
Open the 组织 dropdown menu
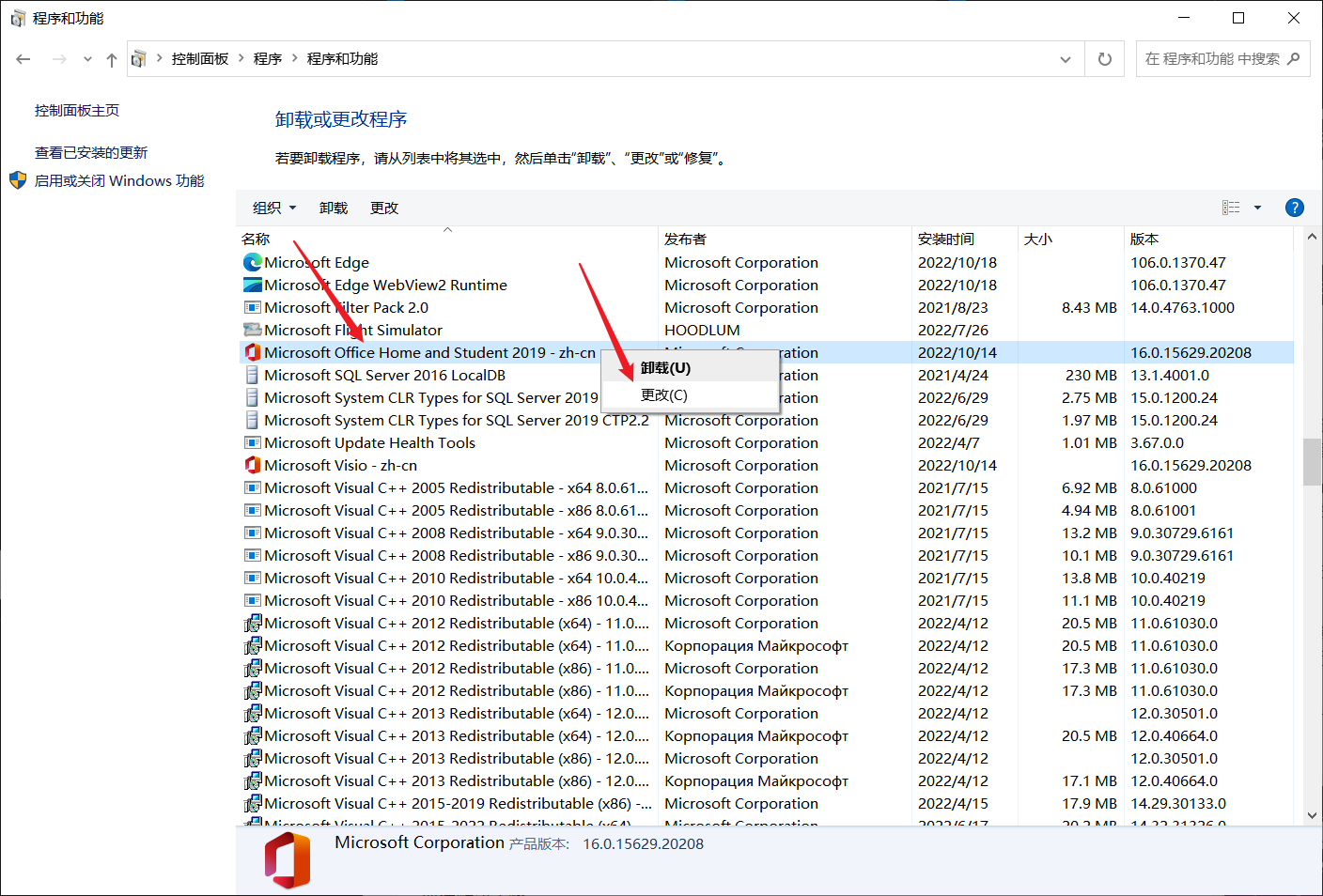coord(274,208)
